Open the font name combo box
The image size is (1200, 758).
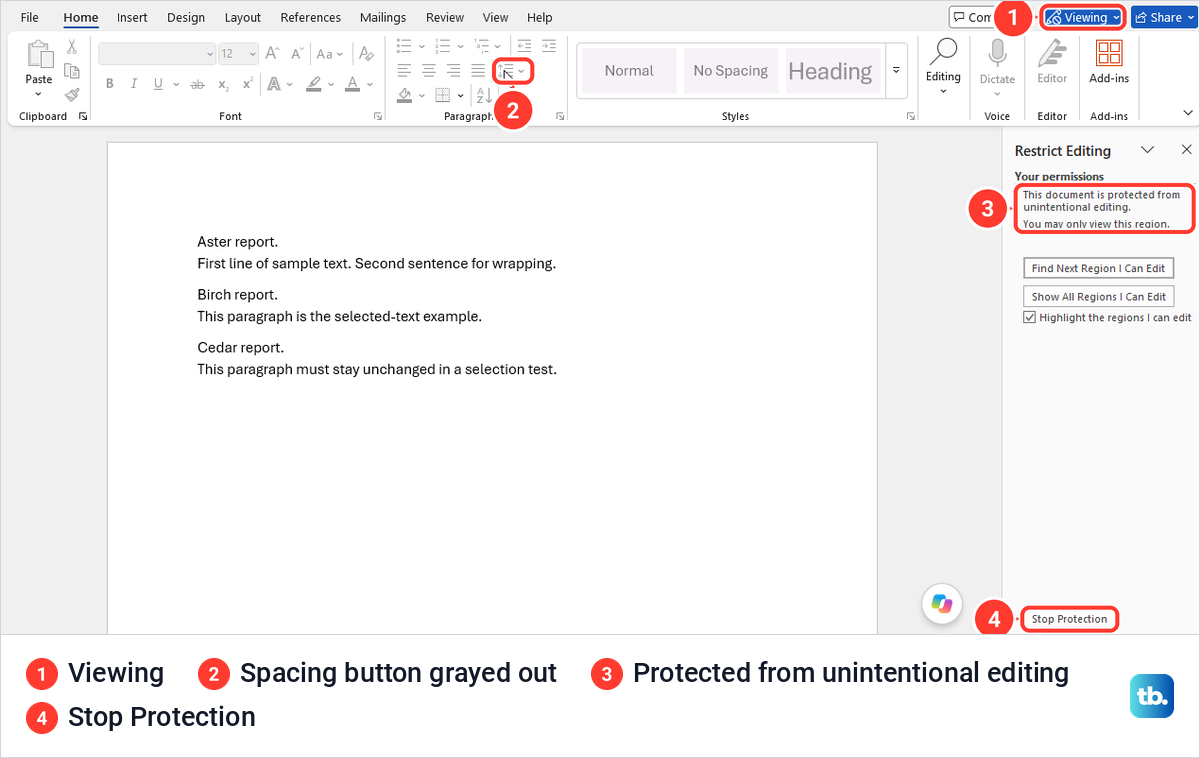pyautogui.click(x=157, y=54)
